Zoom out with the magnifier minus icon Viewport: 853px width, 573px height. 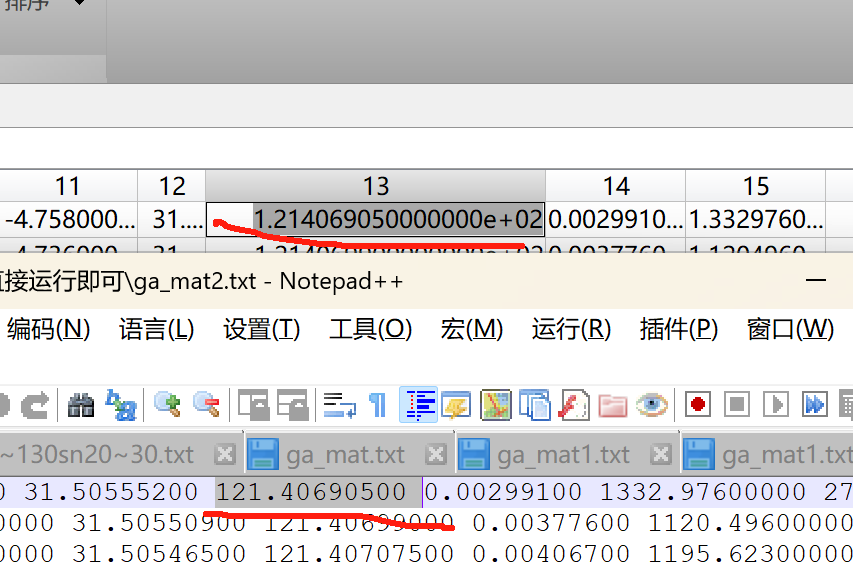pos(207,404)
